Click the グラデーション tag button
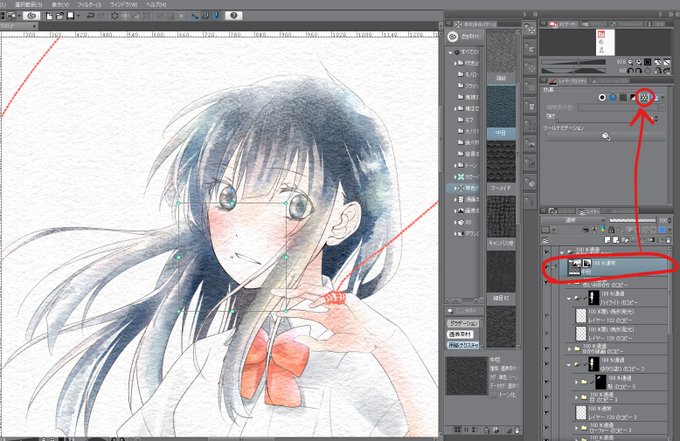 pyautogui.click(x=463, y=323)
